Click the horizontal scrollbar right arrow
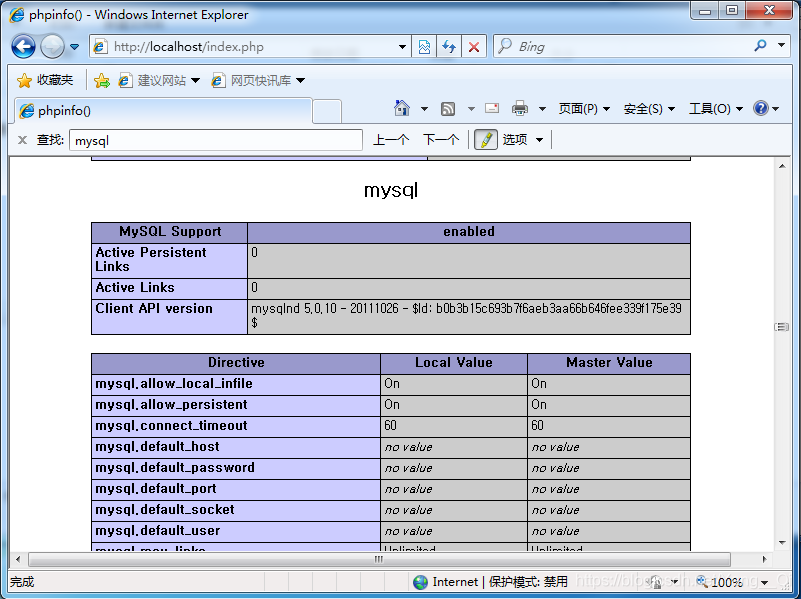The image size is (801, 599). 764,559
